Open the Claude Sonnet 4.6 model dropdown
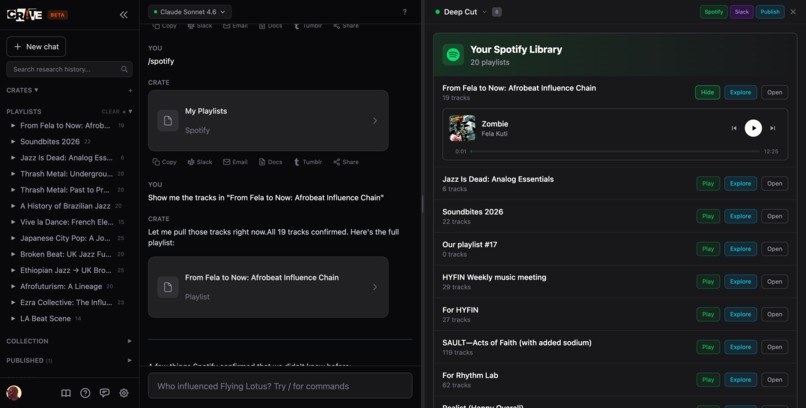806x408 pixels. 190,12
